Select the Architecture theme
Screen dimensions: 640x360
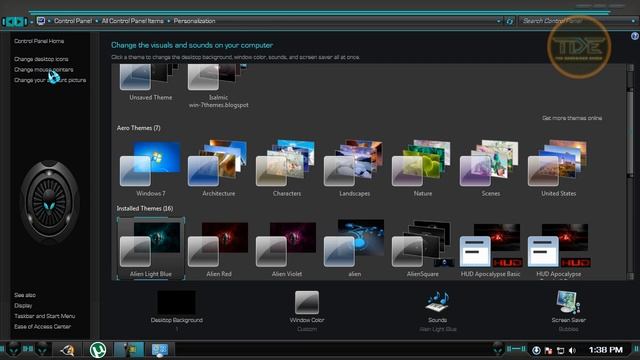click(218, 169)
